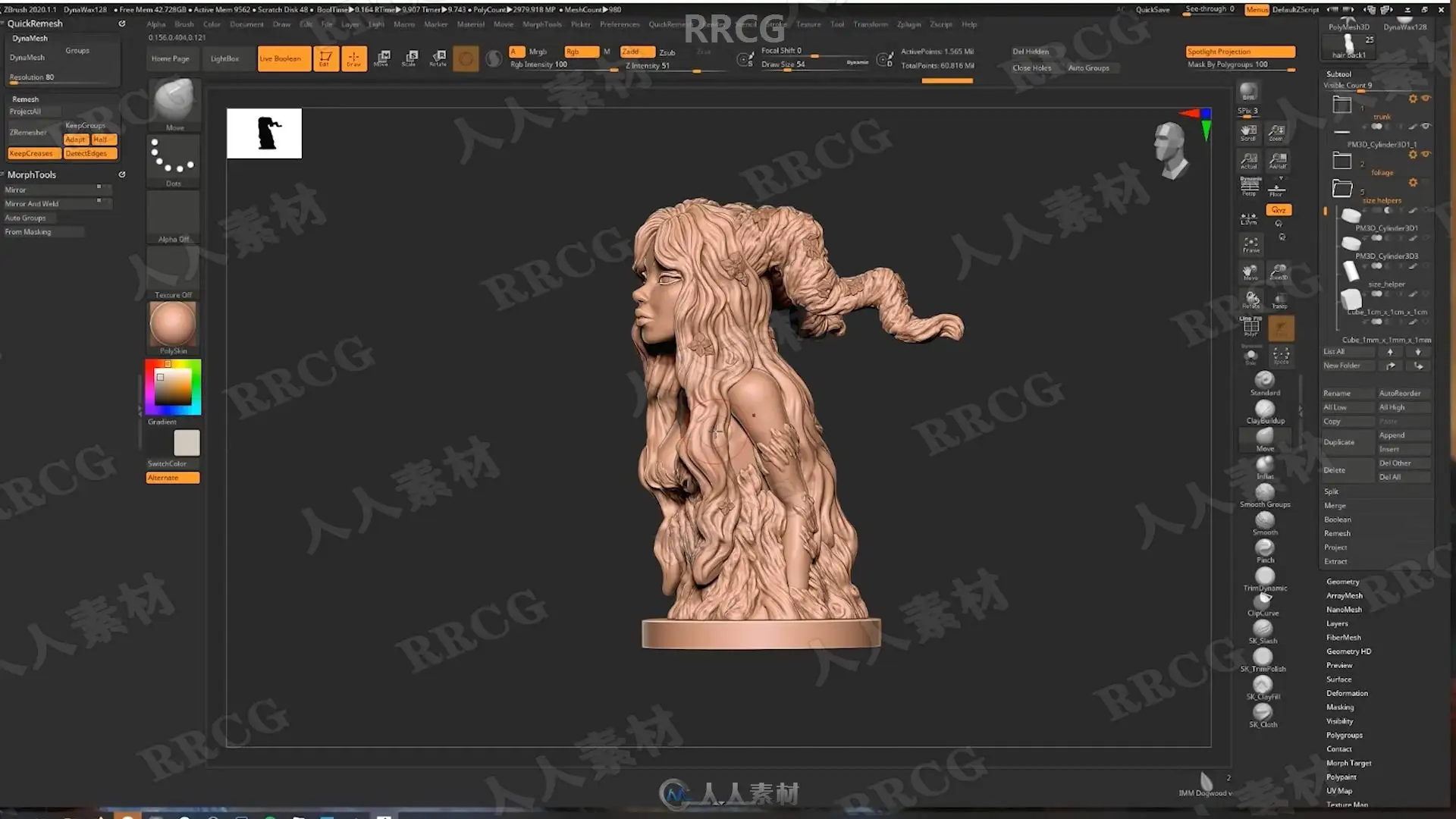Image resolution: width=1456 pixels, height=819 pixels.
Task: Select the SK_ClayFill brush
Action: 1263,688
